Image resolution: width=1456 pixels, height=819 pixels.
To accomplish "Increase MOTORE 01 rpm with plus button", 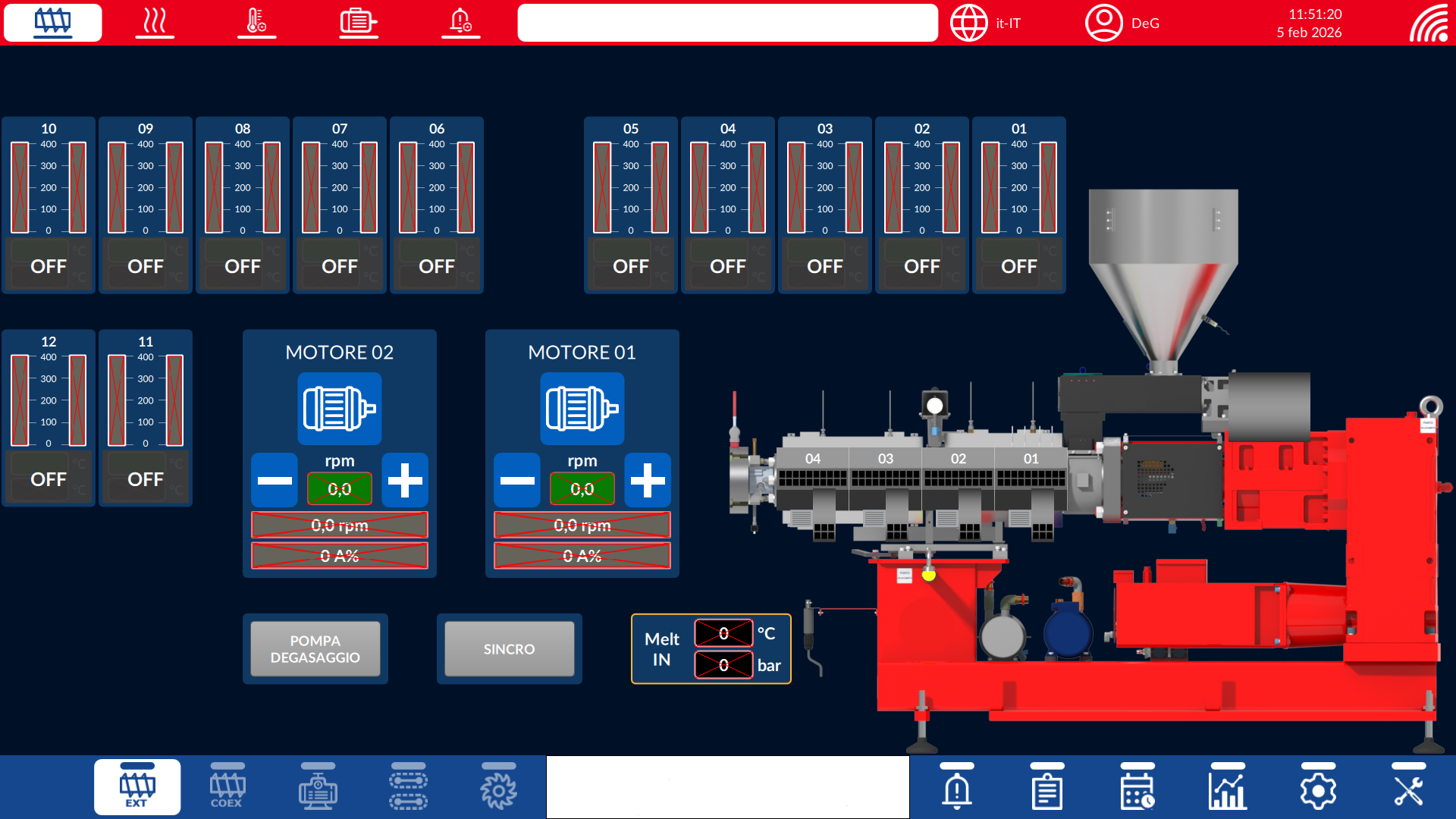I will pos(648,480).
